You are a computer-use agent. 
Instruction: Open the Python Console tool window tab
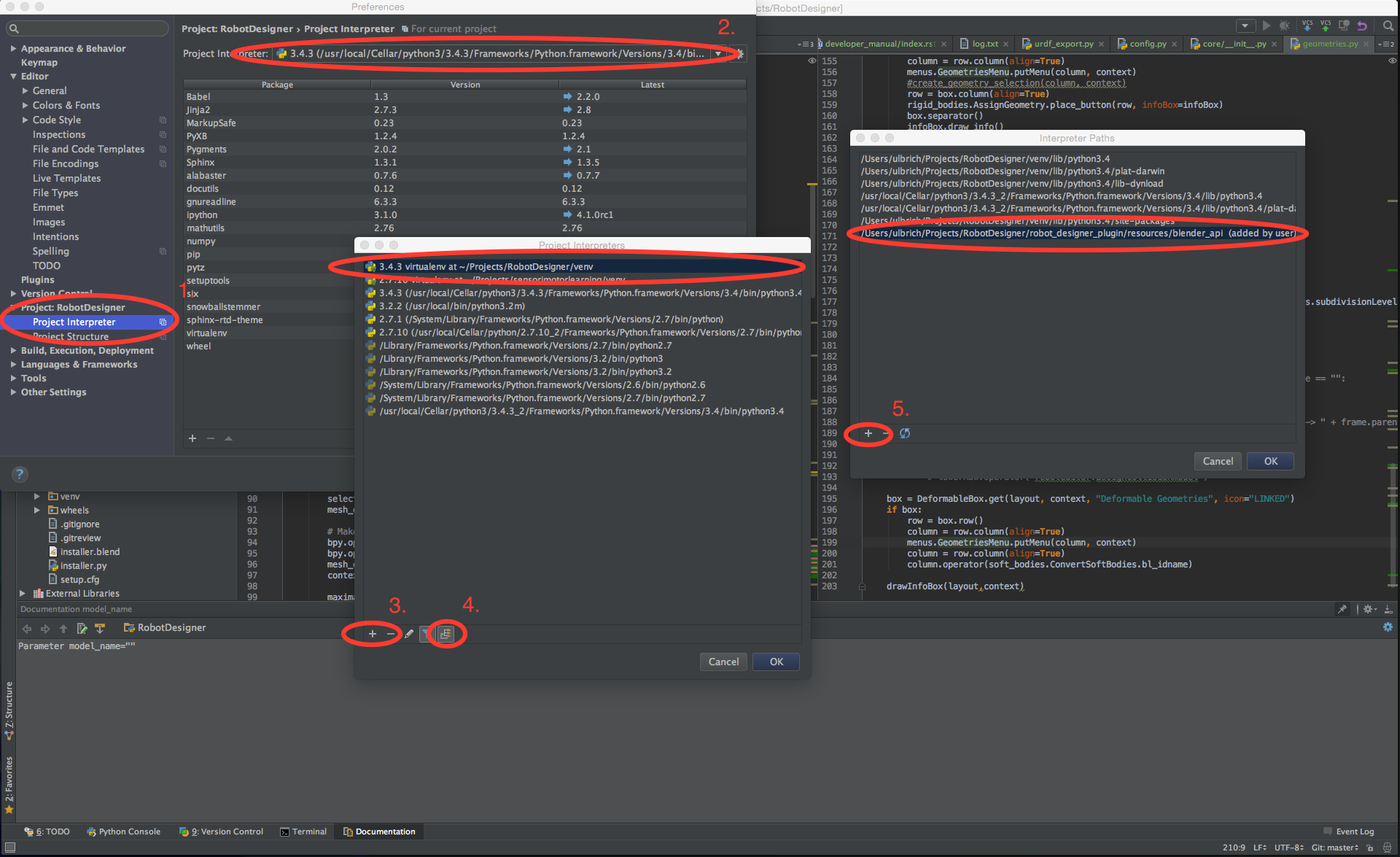tap(123, 831)
